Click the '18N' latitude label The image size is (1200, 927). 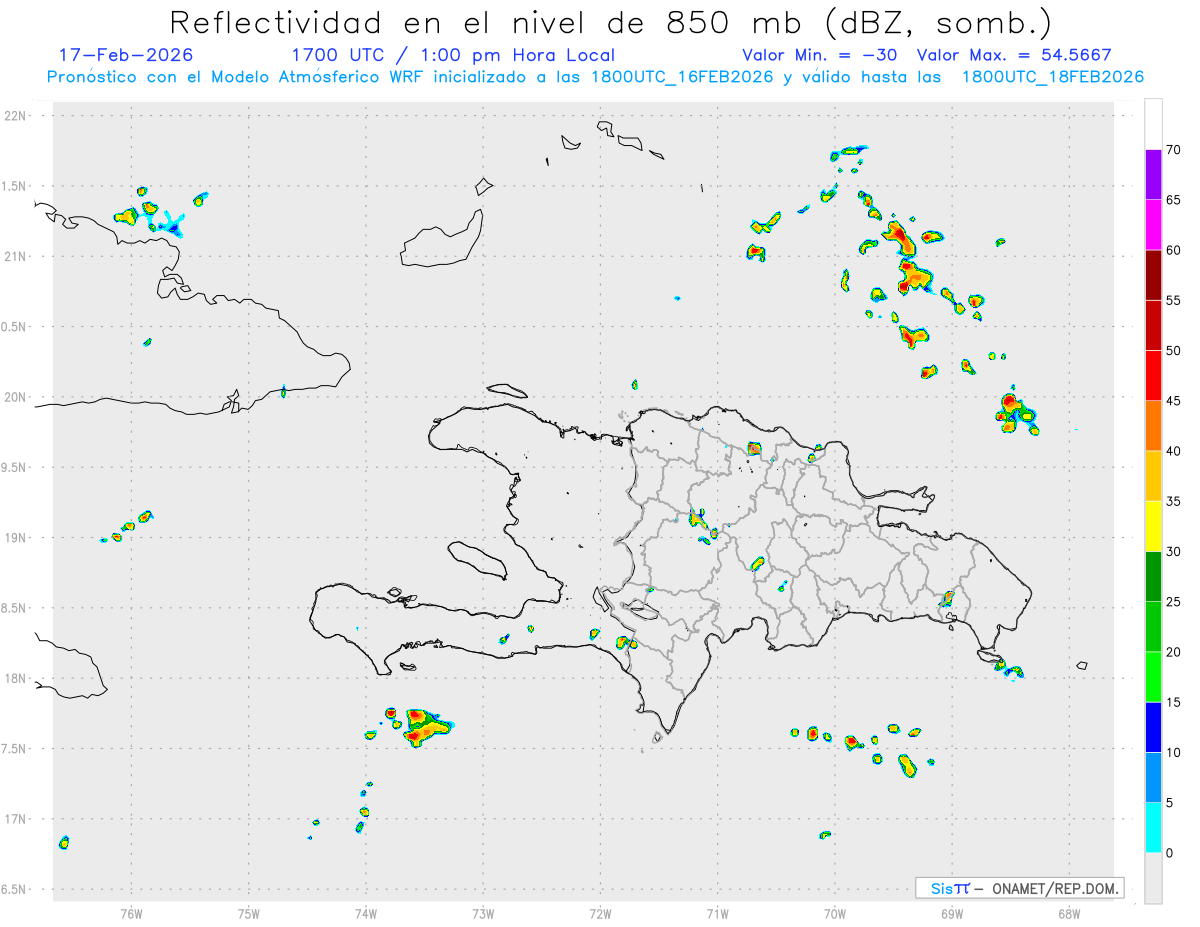pyautogui.click(x=16, y=678)
